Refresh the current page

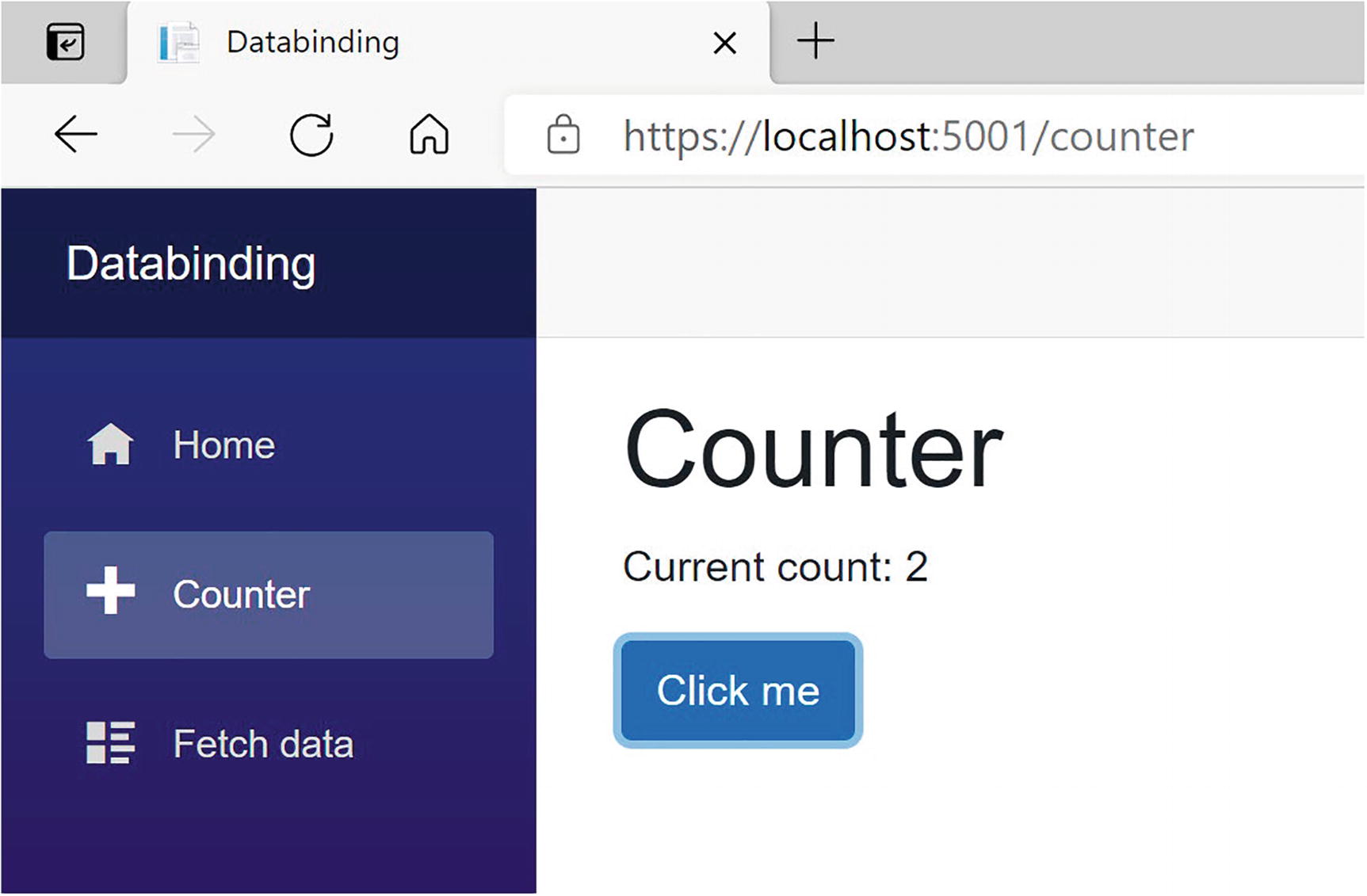click(311, 135)
